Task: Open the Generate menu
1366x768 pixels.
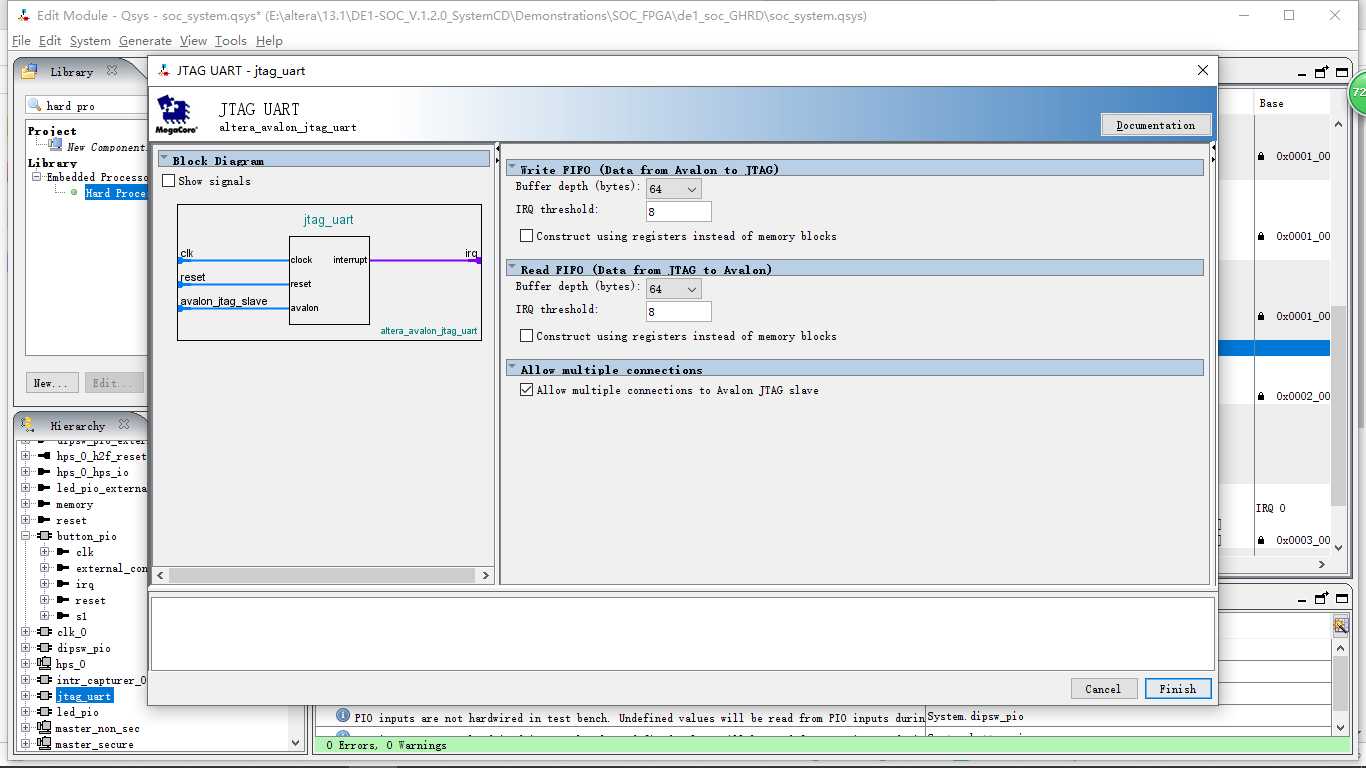Action: (x=145, y=41)
